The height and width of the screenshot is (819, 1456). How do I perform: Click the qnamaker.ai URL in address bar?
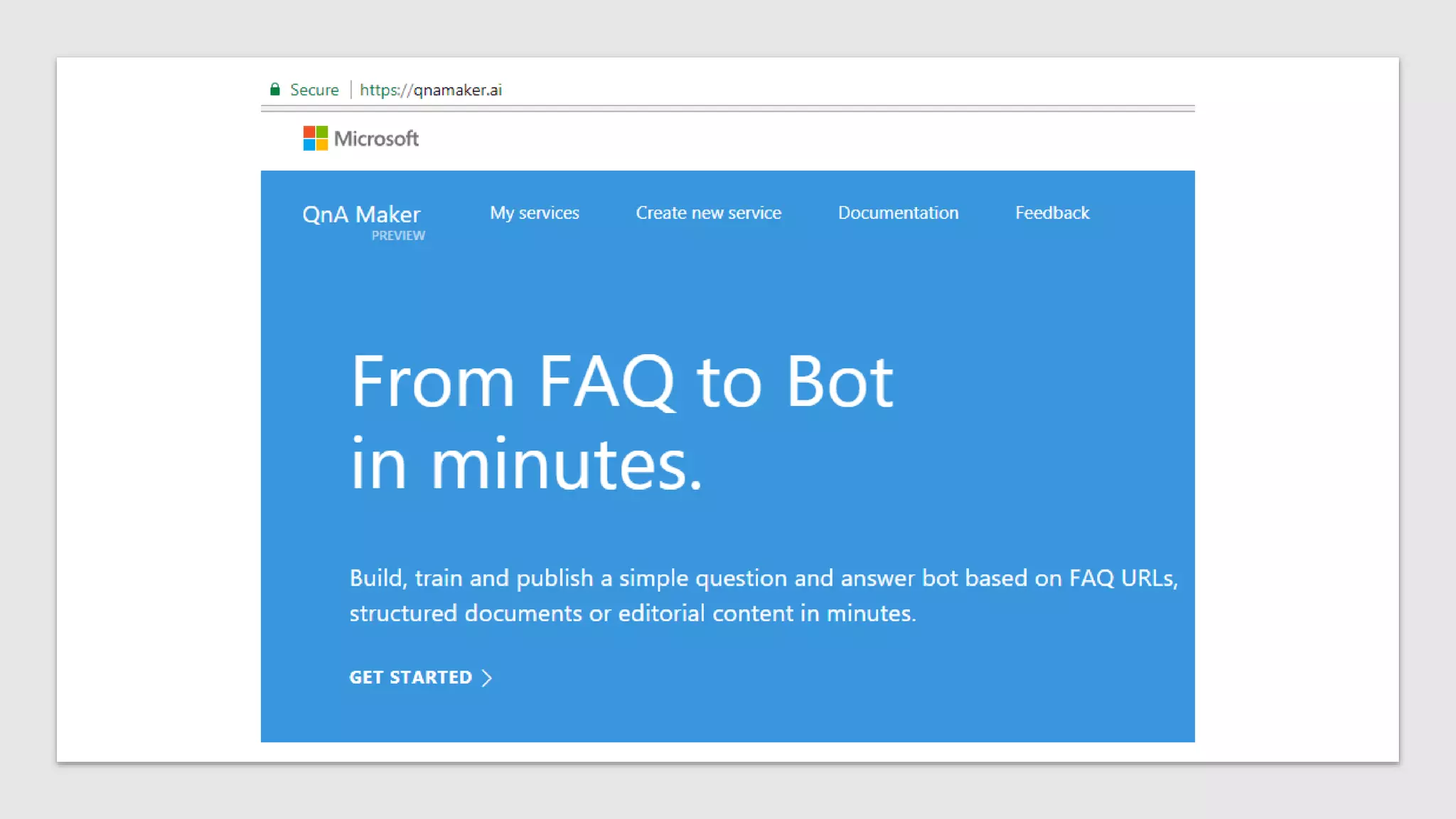coord(431,90)
